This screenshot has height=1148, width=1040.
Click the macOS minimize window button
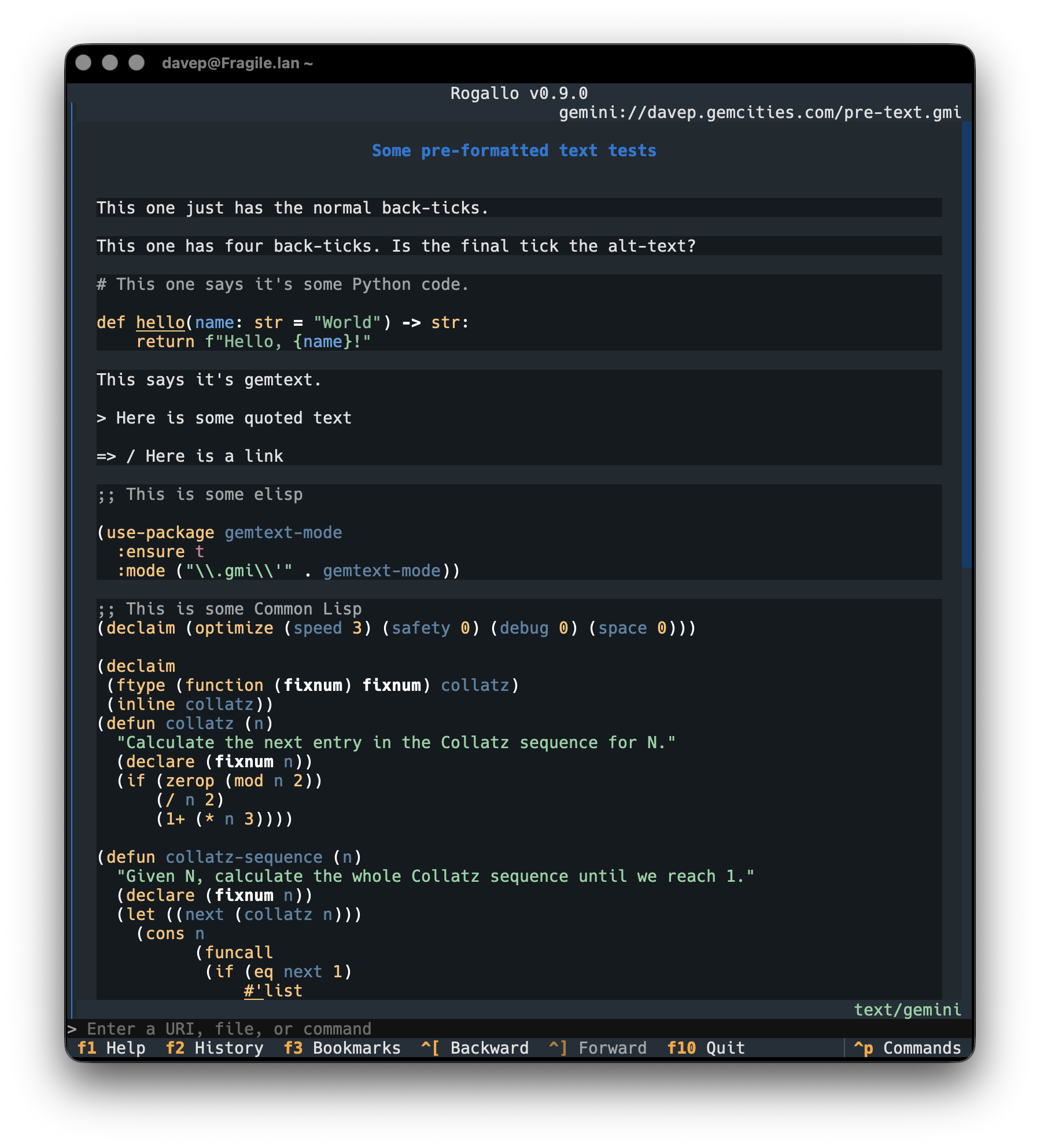110,62
